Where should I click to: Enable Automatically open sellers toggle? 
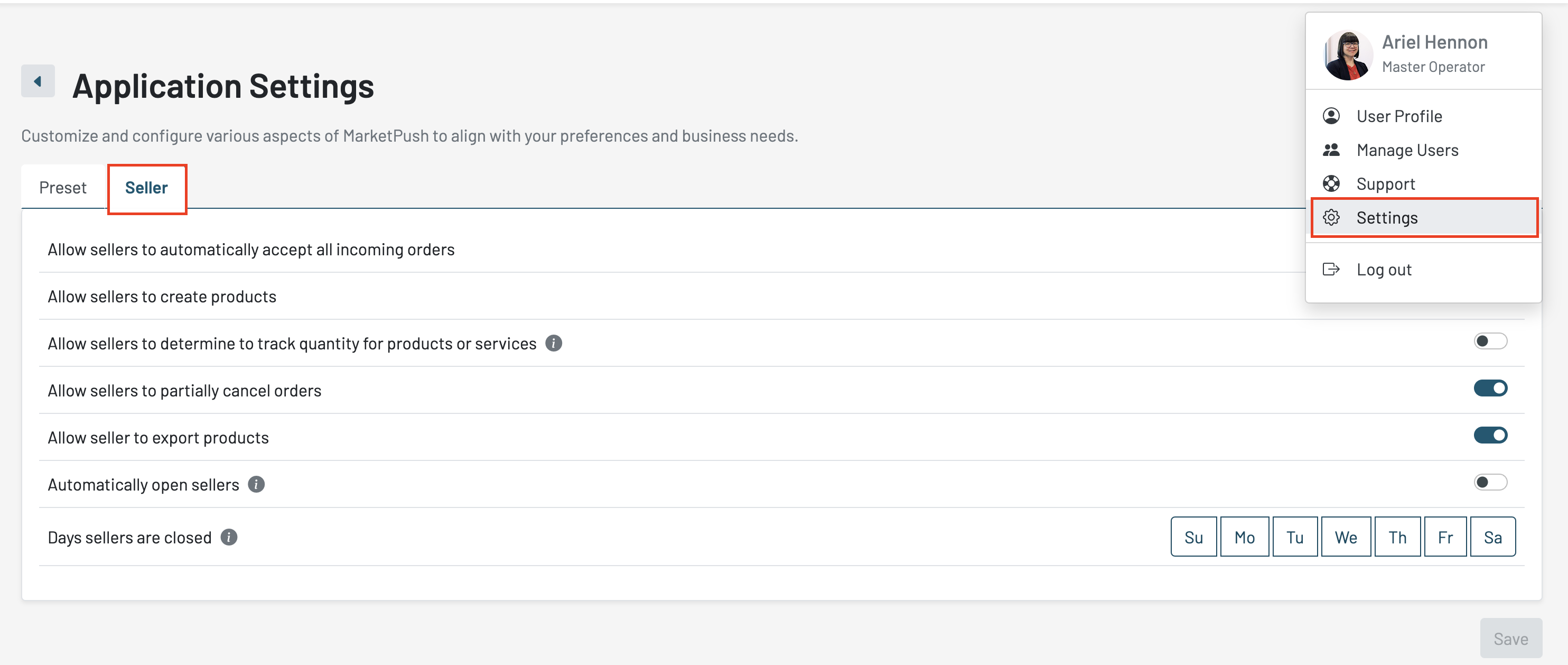coord(1490,482)
